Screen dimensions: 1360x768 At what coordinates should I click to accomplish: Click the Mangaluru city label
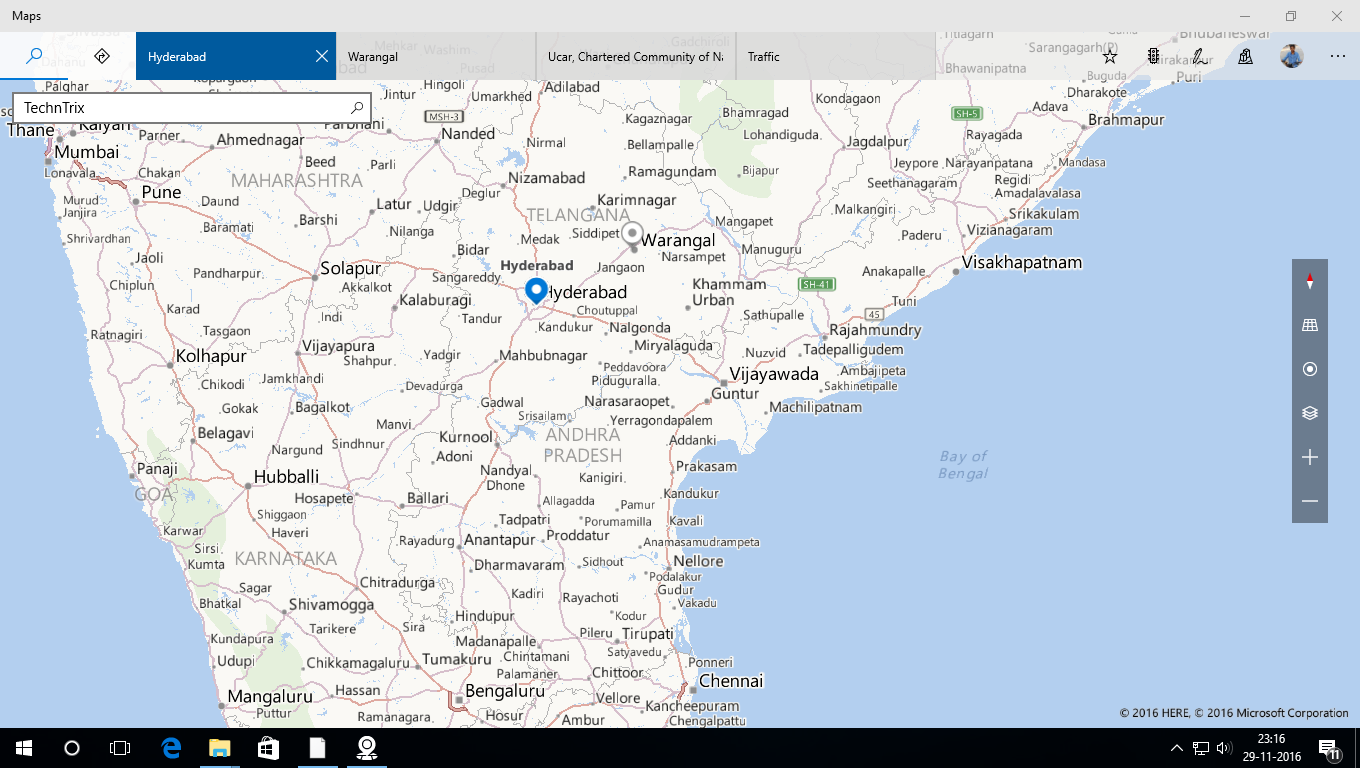(270, 696)
